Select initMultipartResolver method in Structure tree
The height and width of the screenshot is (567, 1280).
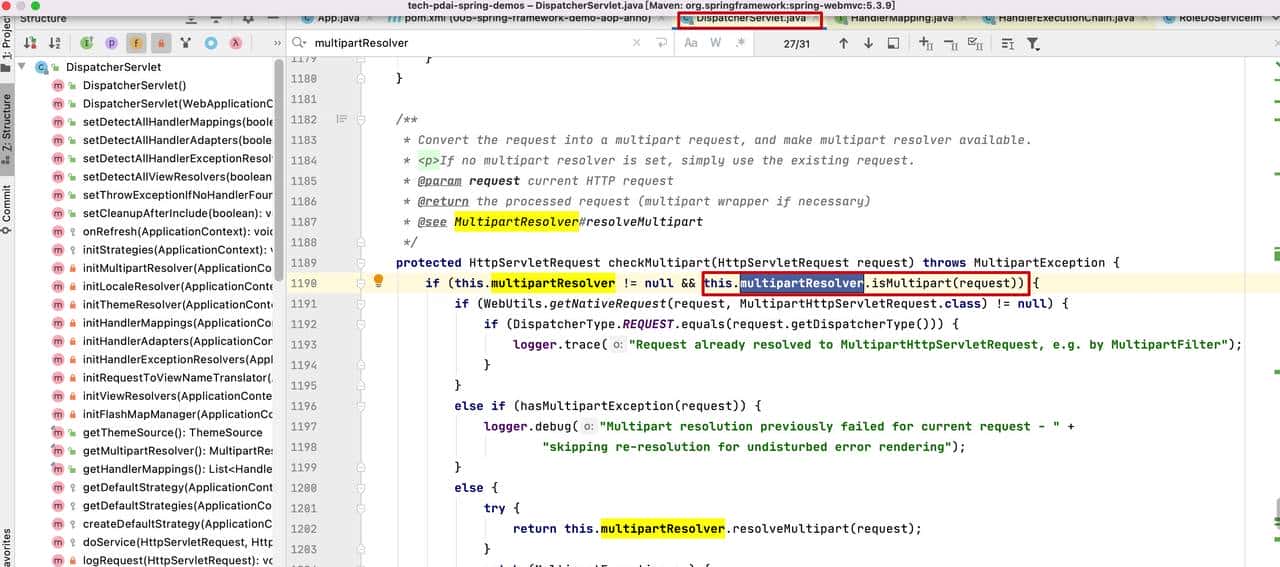(176, 268)
